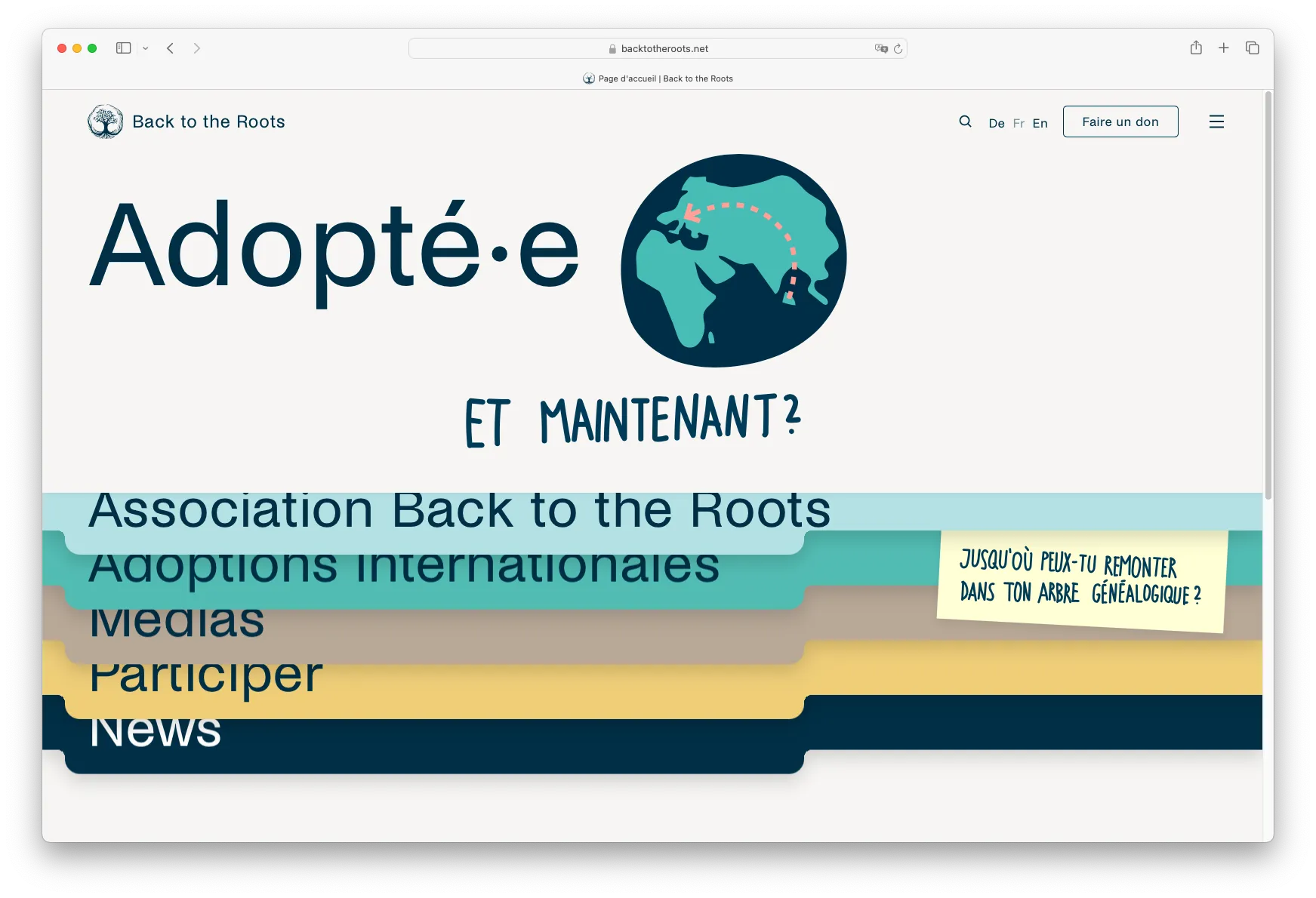Open the Safari share icon
The width and height of the screenshot is (1316, 898).
1196,48
